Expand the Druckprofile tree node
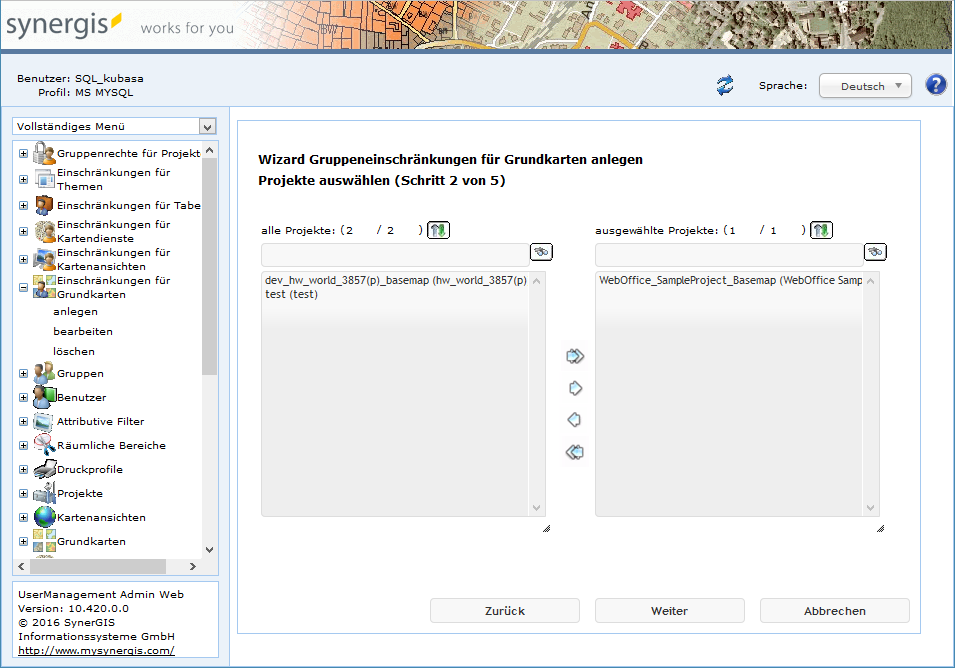Screen dimensions: 955x668 click(23, 469)
